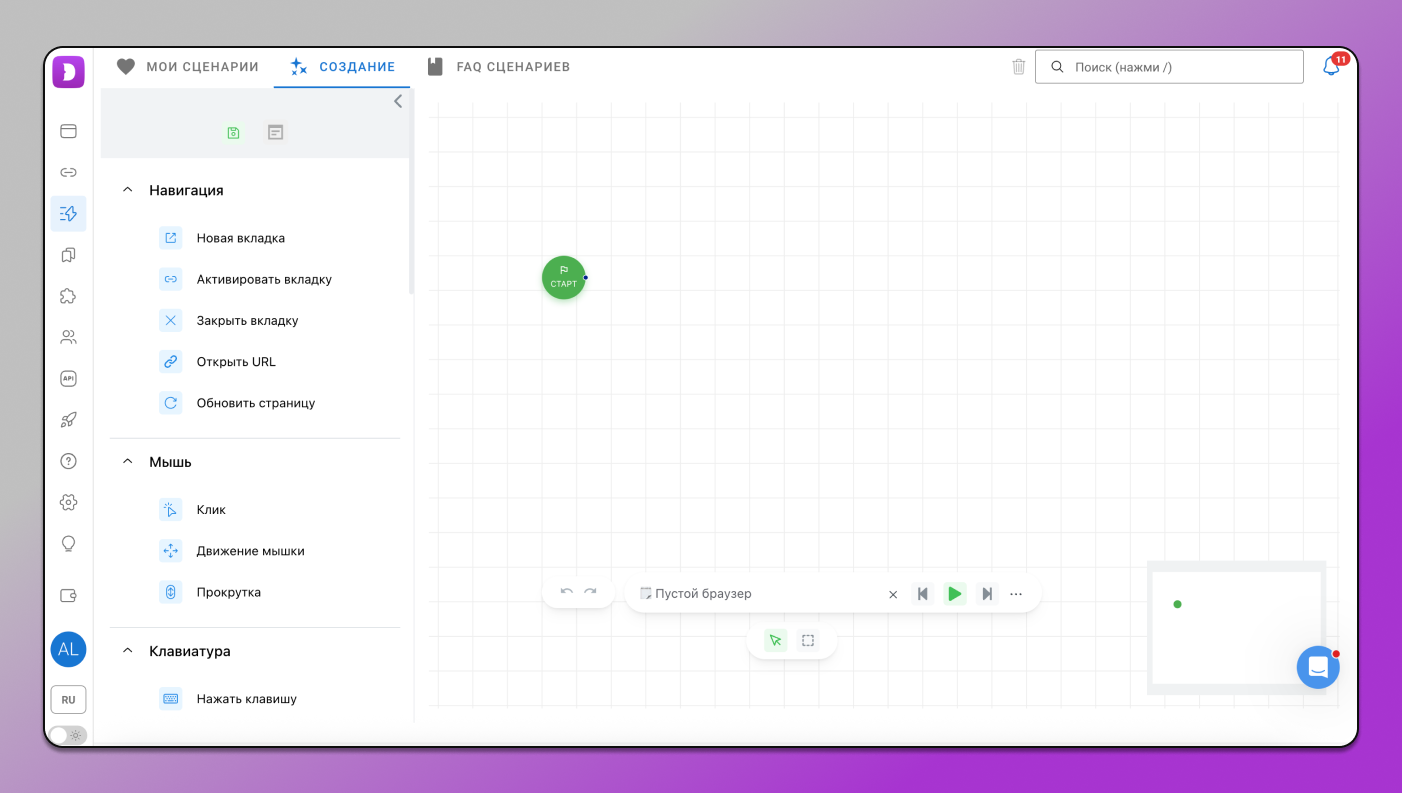
Task: Toggle the light/dark theme switch
Action: click(x=68, y=735)
